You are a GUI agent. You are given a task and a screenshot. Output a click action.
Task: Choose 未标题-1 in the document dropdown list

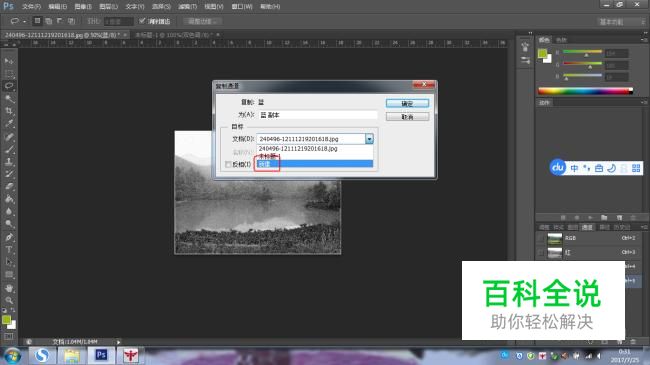pyautogui.click(x=315, y=156)
